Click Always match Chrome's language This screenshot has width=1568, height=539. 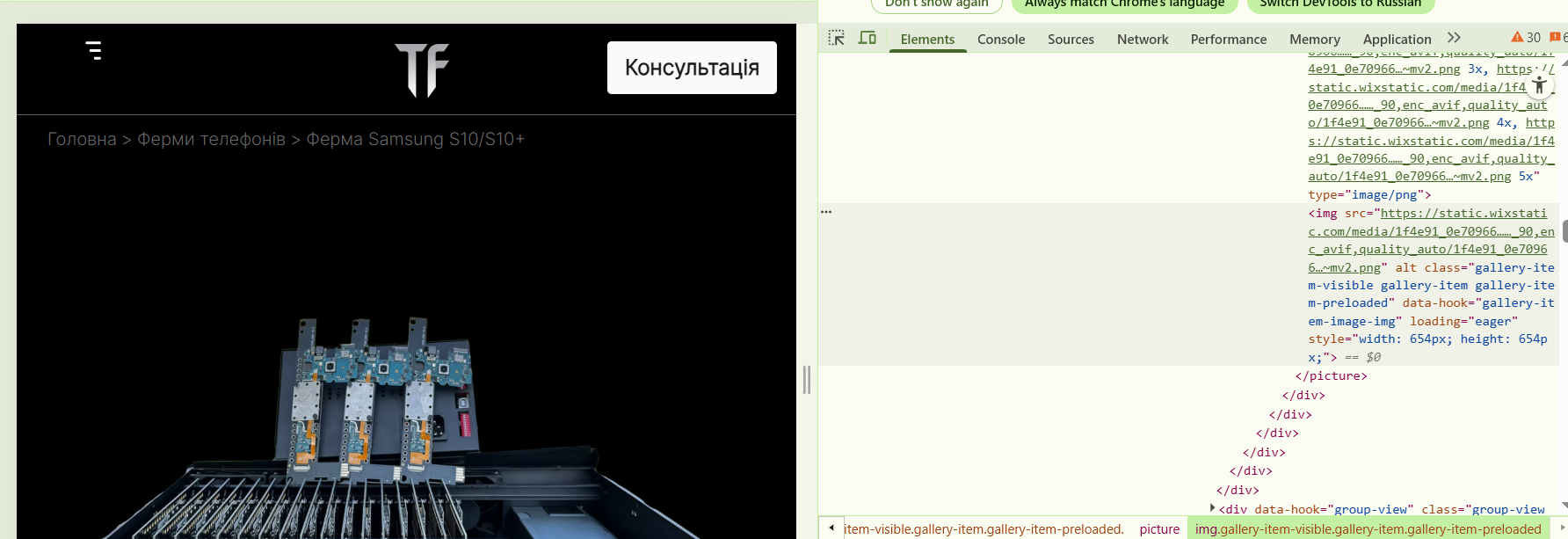tap(1124, 4)
